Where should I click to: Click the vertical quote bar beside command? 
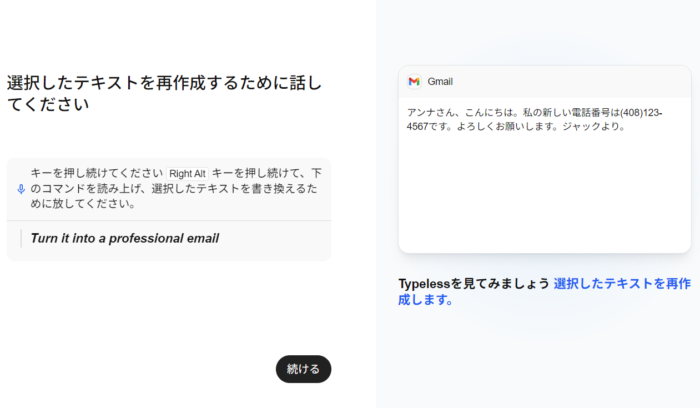[x=21, y=238]
